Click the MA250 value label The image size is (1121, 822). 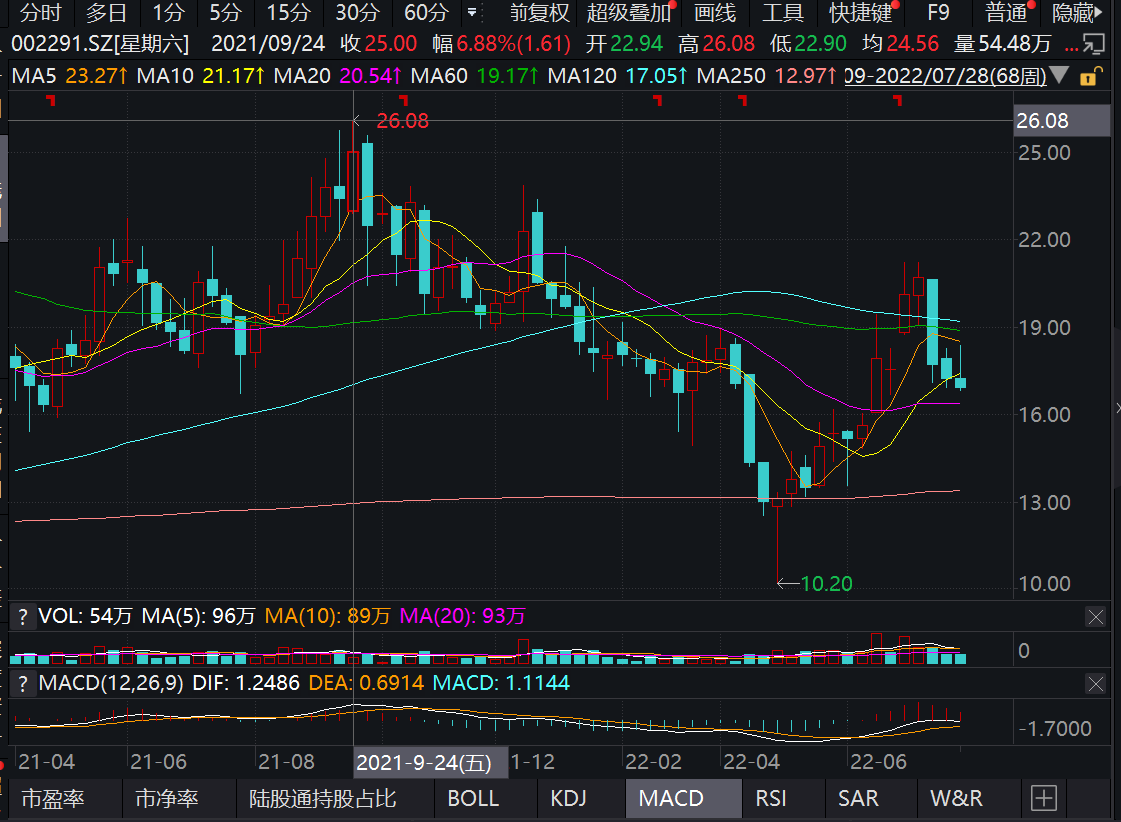coord(766,76)
